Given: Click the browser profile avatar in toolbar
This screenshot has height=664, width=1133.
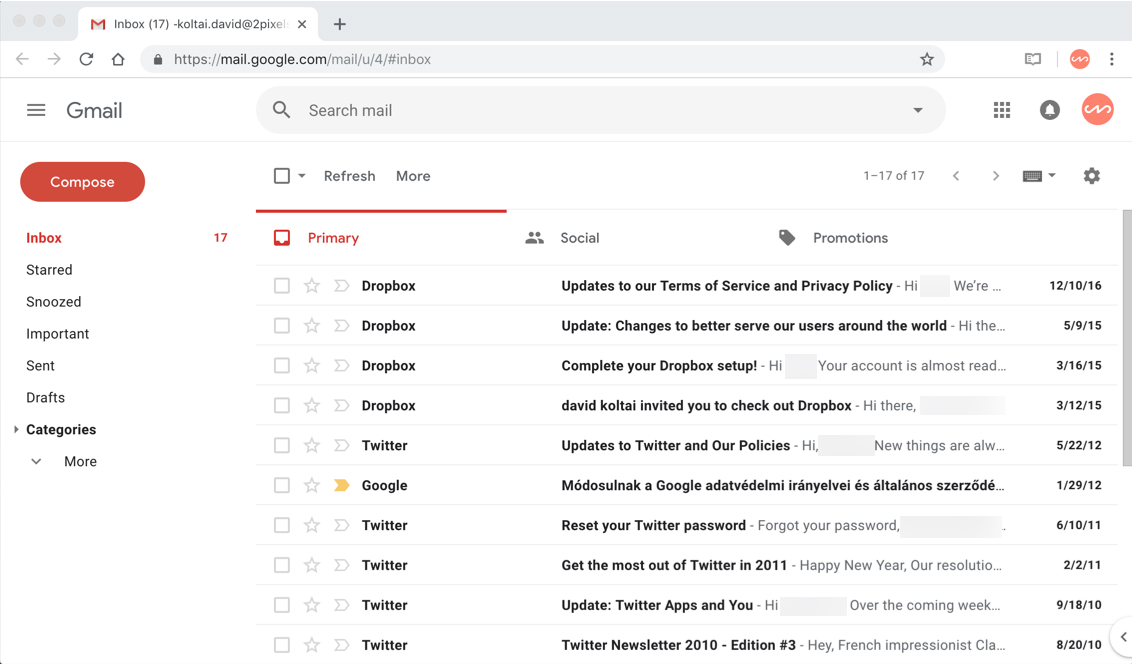Looking at the screenshot, I should click(x=1080, y=59).
